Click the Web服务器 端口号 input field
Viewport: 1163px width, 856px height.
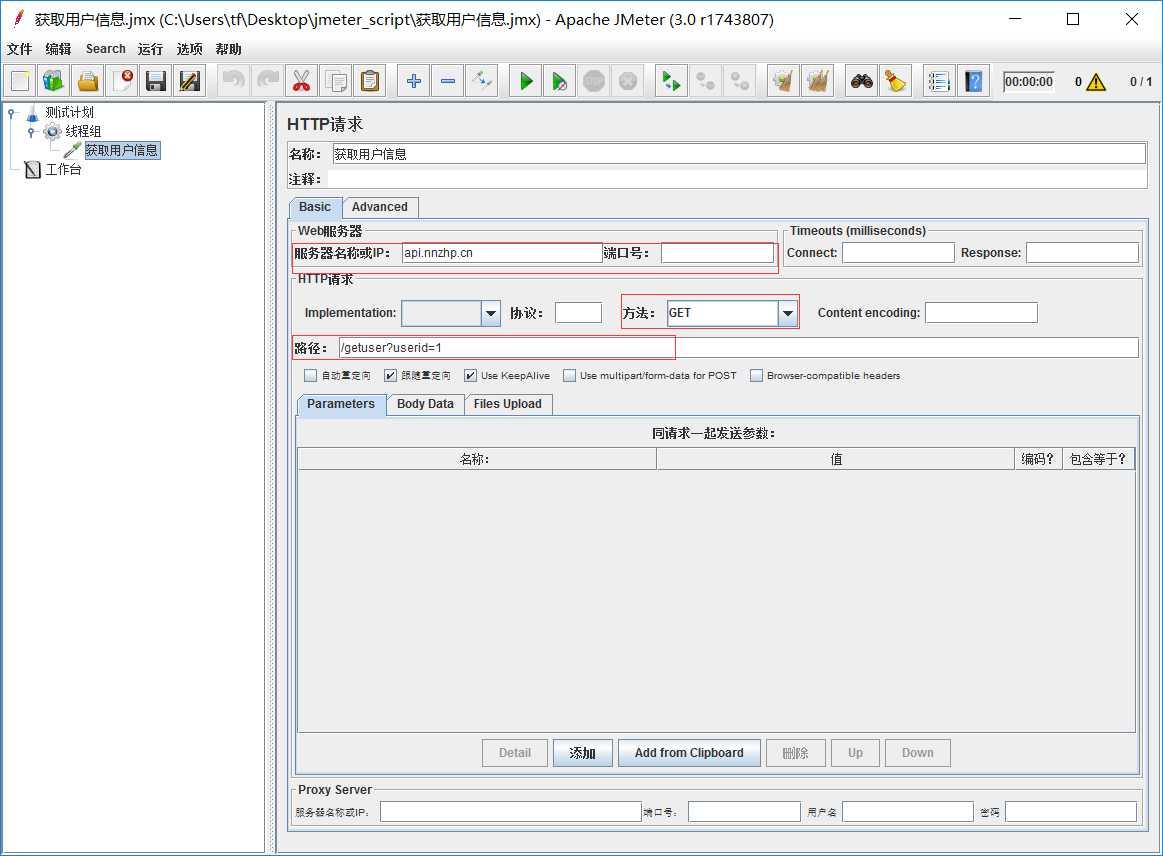[x=717, y=253]
